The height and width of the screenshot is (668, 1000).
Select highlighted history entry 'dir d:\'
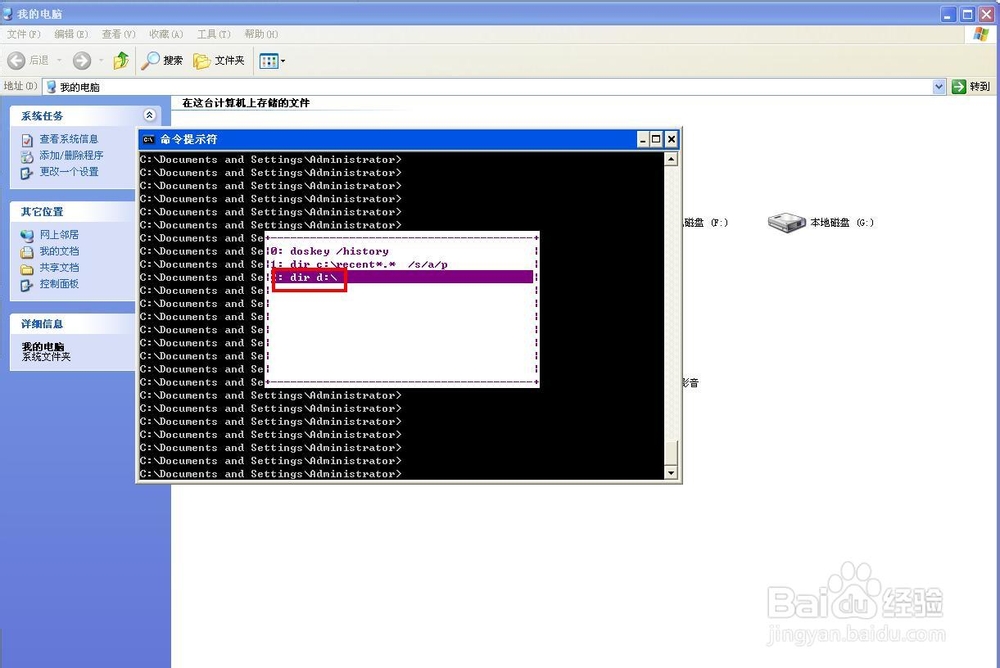(402, 277)
